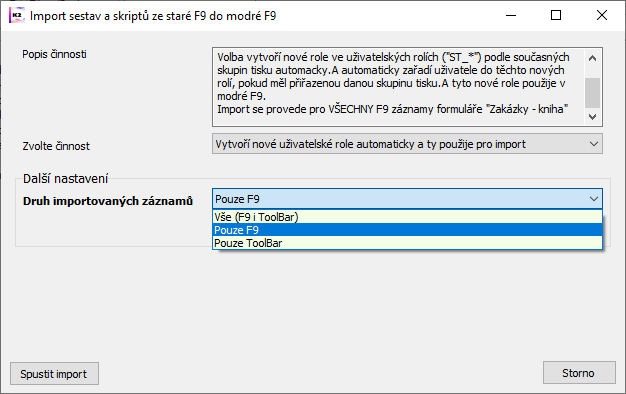Close the import dialog window
Image resolution: width=626 pixels, height=394 pixels.
602,16
